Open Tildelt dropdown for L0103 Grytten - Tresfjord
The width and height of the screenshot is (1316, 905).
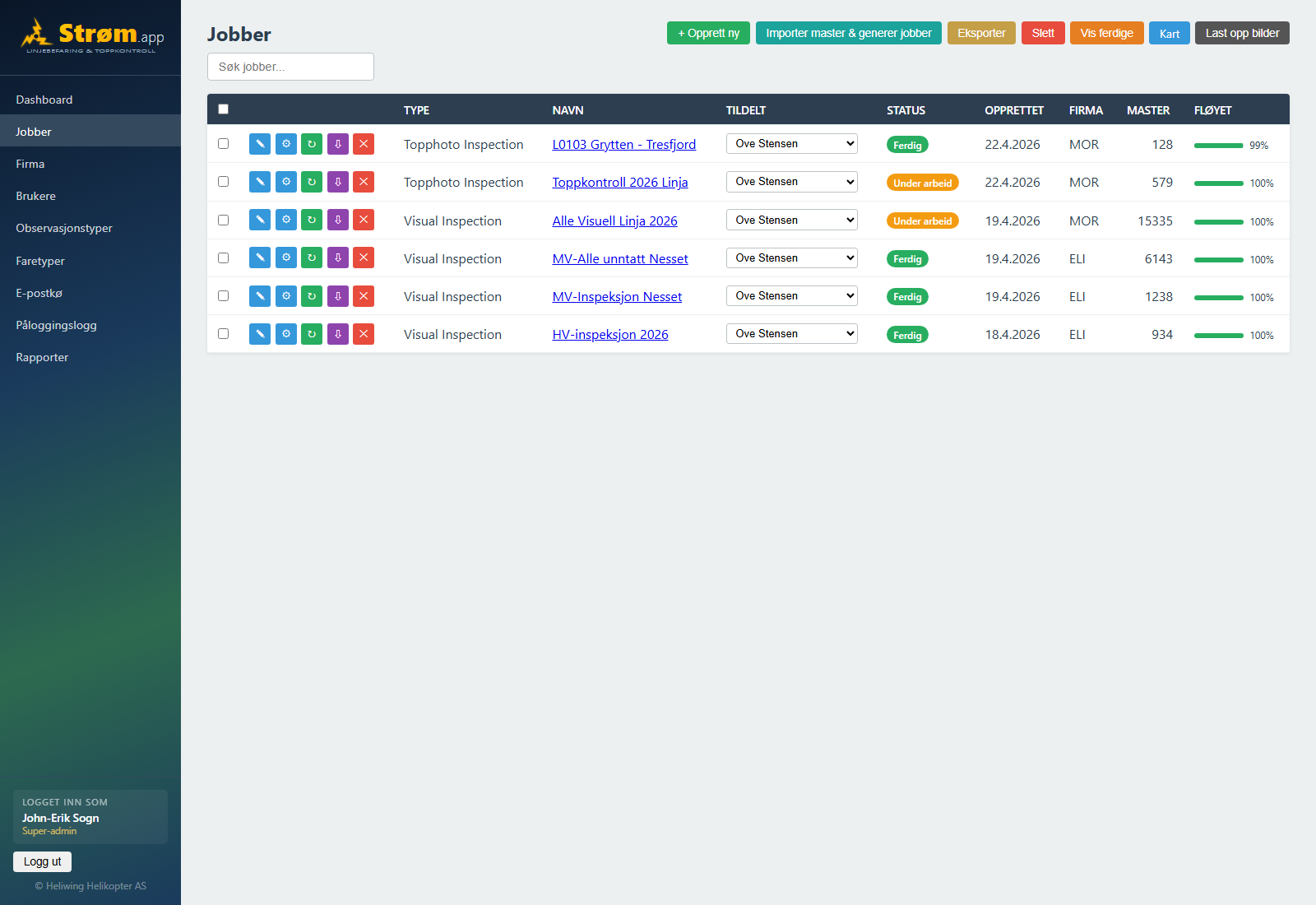[x=791, y=144]
